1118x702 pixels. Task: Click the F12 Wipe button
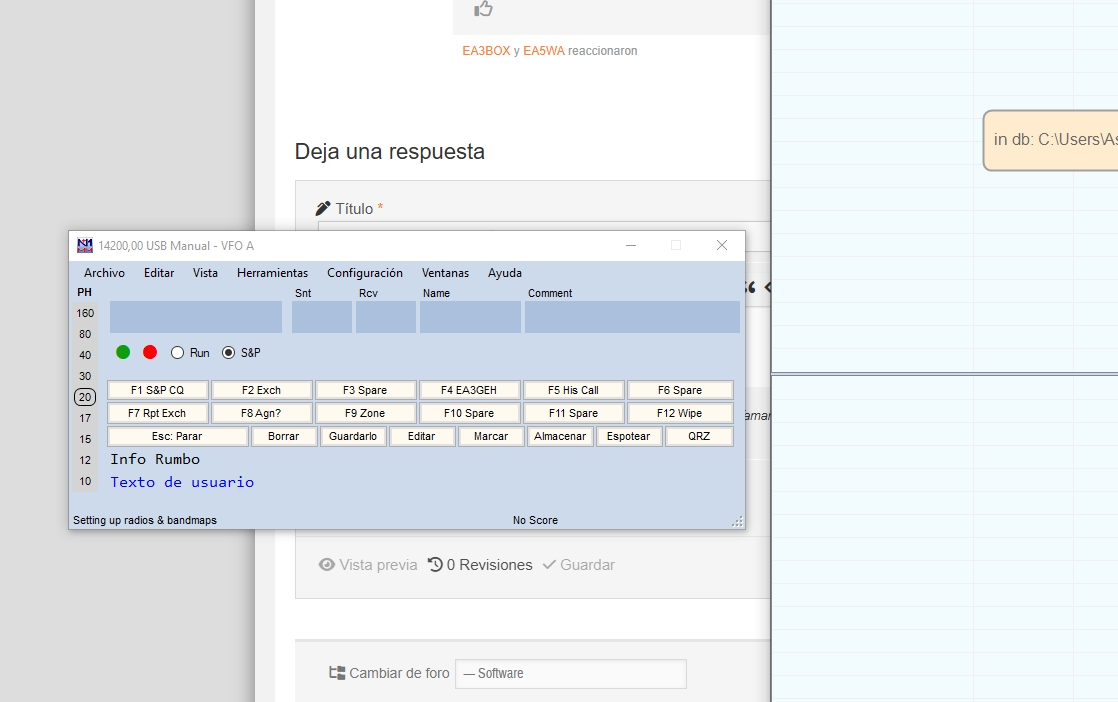[x=680, y=413]
